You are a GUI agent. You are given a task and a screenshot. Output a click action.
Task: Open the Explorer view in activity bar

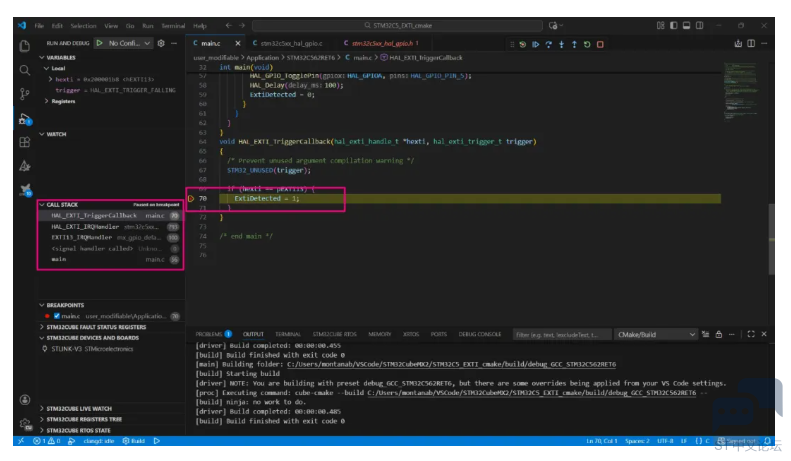tap(24, 46)
